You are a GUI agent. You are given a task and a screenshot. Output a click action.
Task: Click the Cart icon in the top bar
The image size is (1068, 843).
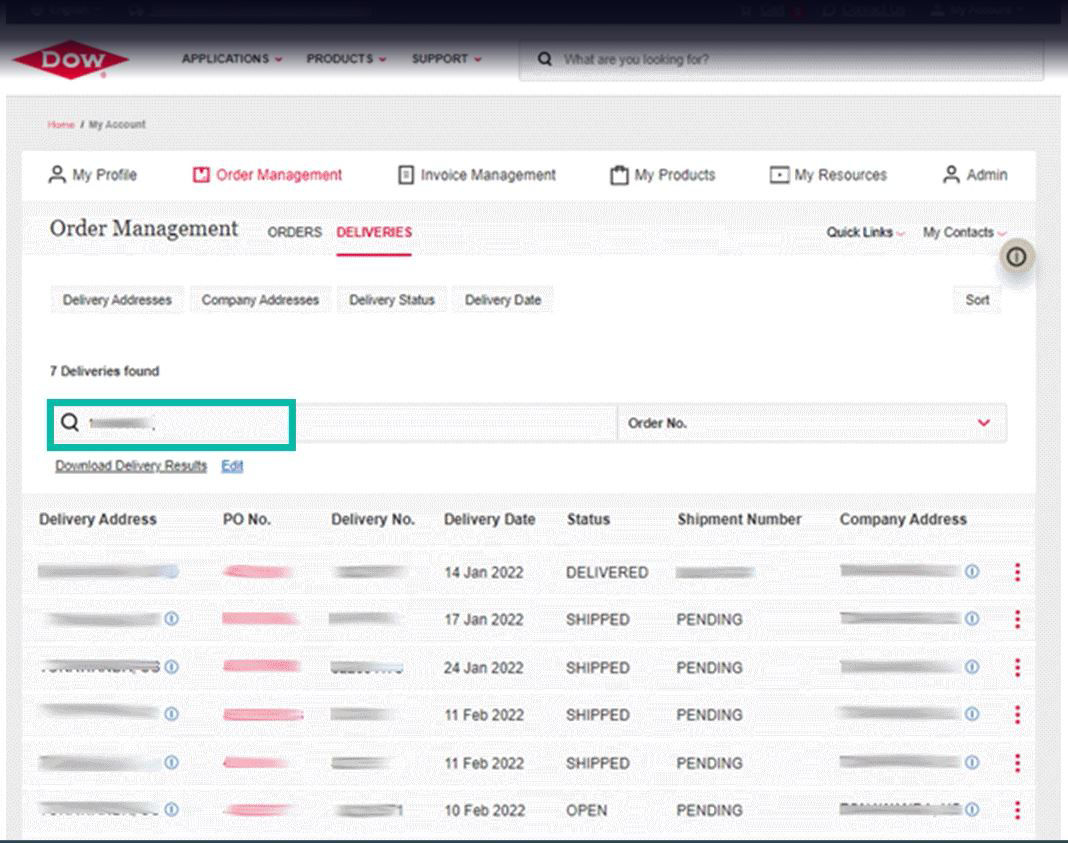(x=744, y=8)
